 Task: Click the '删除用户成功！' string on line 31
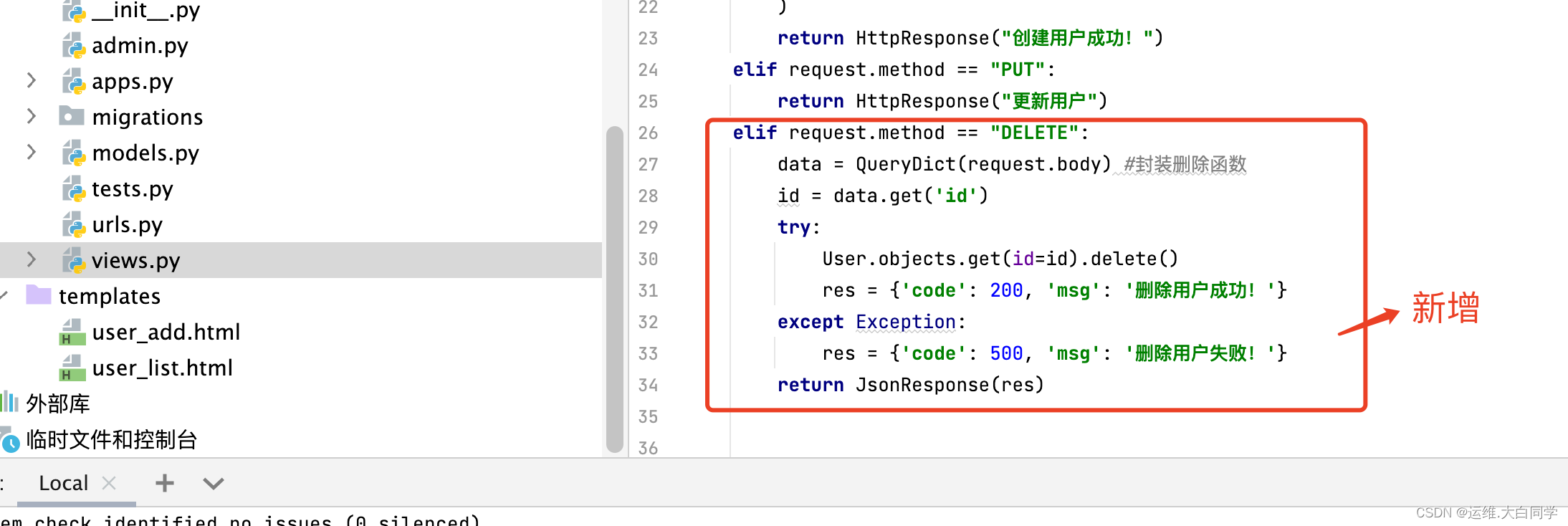click(x=1200, y=290)
